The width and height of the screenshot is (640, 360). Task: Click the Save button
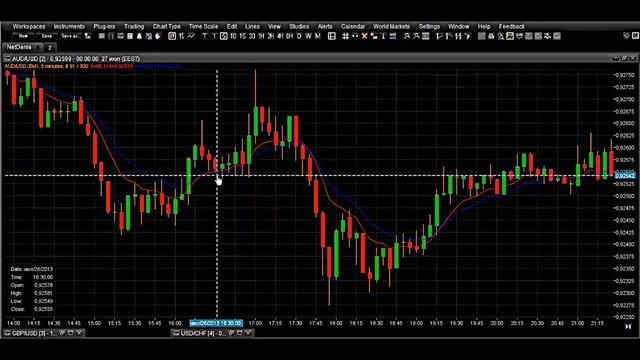click(x=47, y=36)
